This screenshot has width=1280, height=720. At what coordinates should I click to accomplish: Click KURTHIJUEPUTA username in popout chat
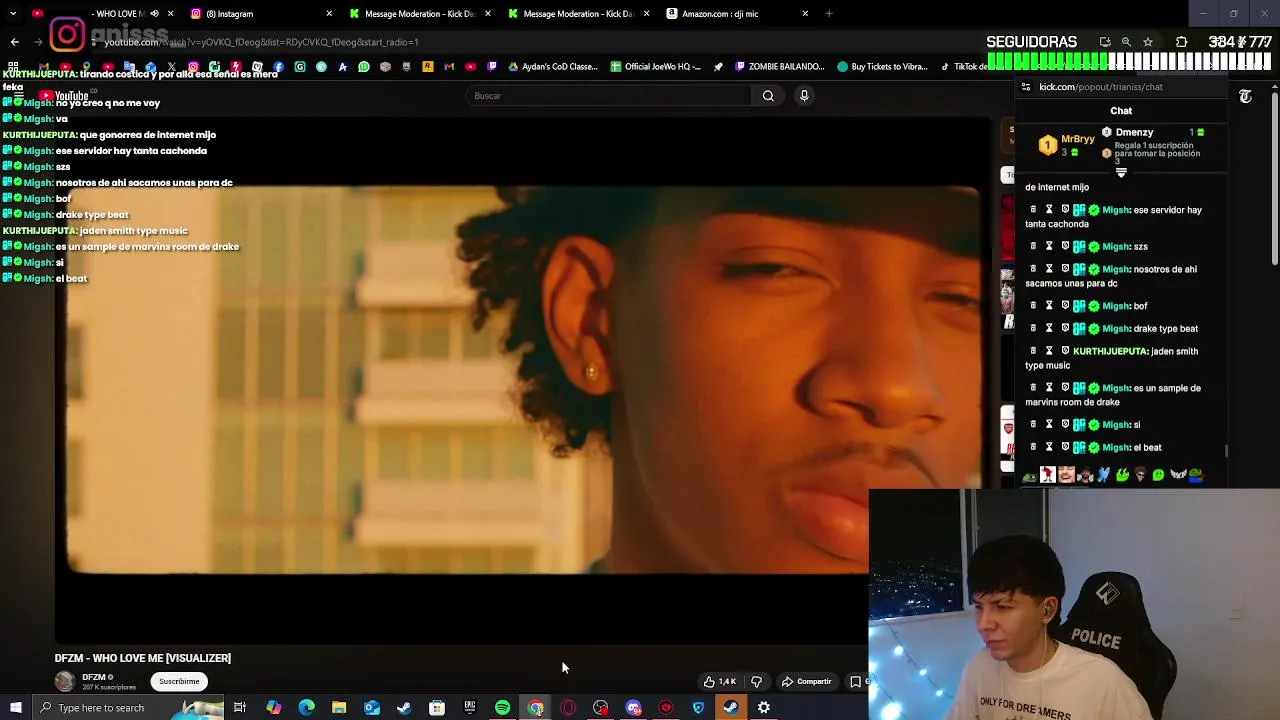pyautogui.click(x=1110, y=351)
